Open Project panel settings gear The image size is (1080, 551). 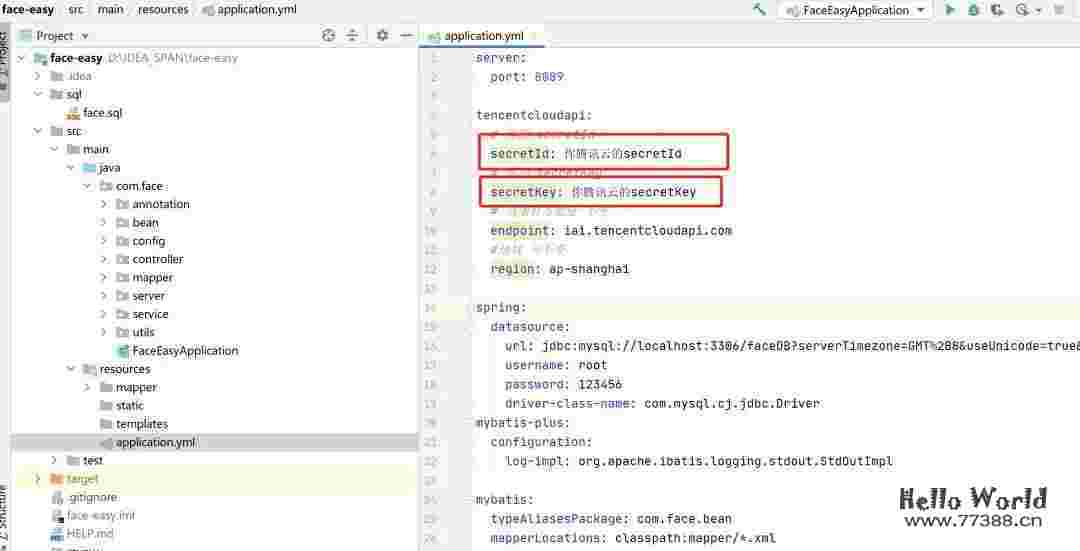point(382,35)
